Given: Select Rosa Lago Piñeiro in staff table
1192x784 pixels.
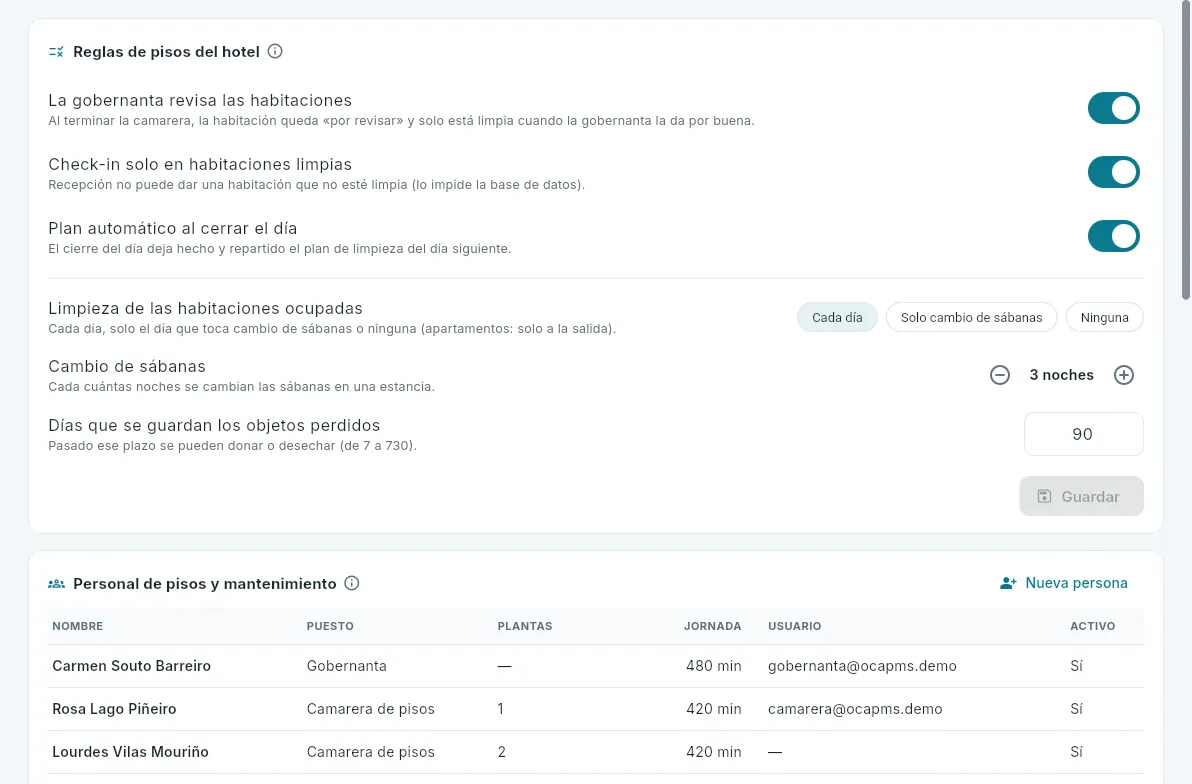Looking at the screenshot, I should 595,709.
